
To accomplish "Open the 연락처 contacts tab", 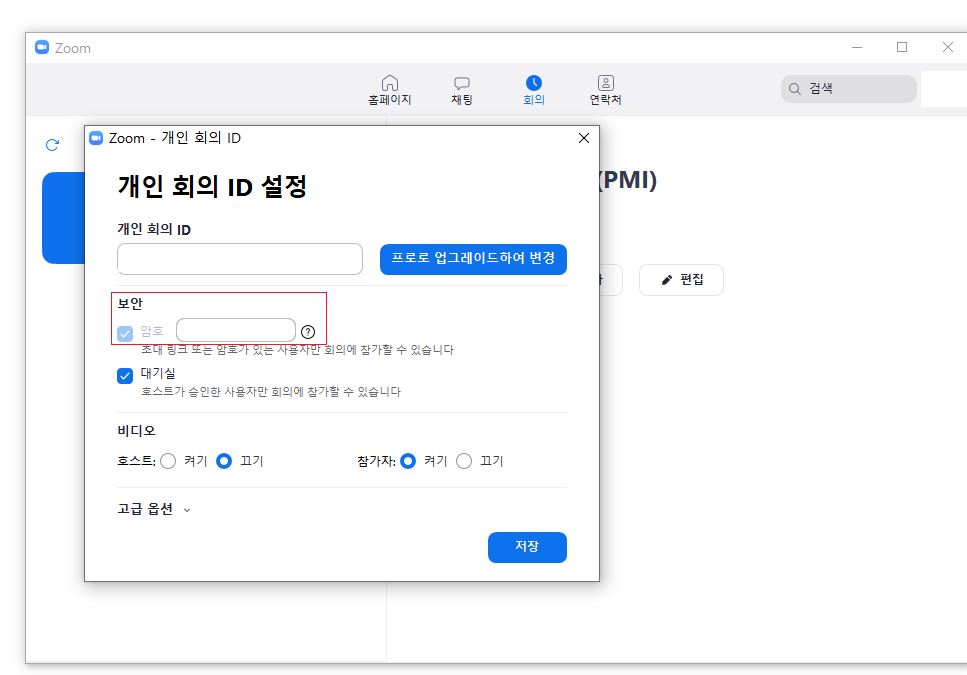I will 605,90.
